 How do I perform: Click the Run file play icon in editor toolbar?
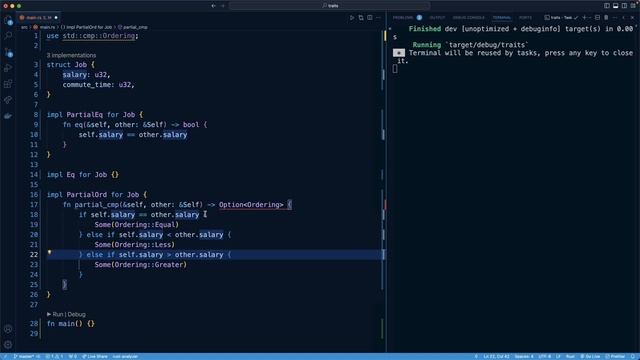[x=352, y=18]
